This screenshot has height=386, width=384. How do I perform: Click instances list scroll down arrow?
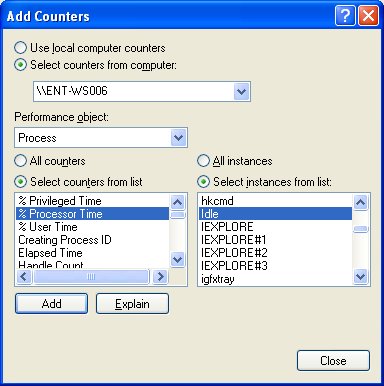tap(360, 276)
